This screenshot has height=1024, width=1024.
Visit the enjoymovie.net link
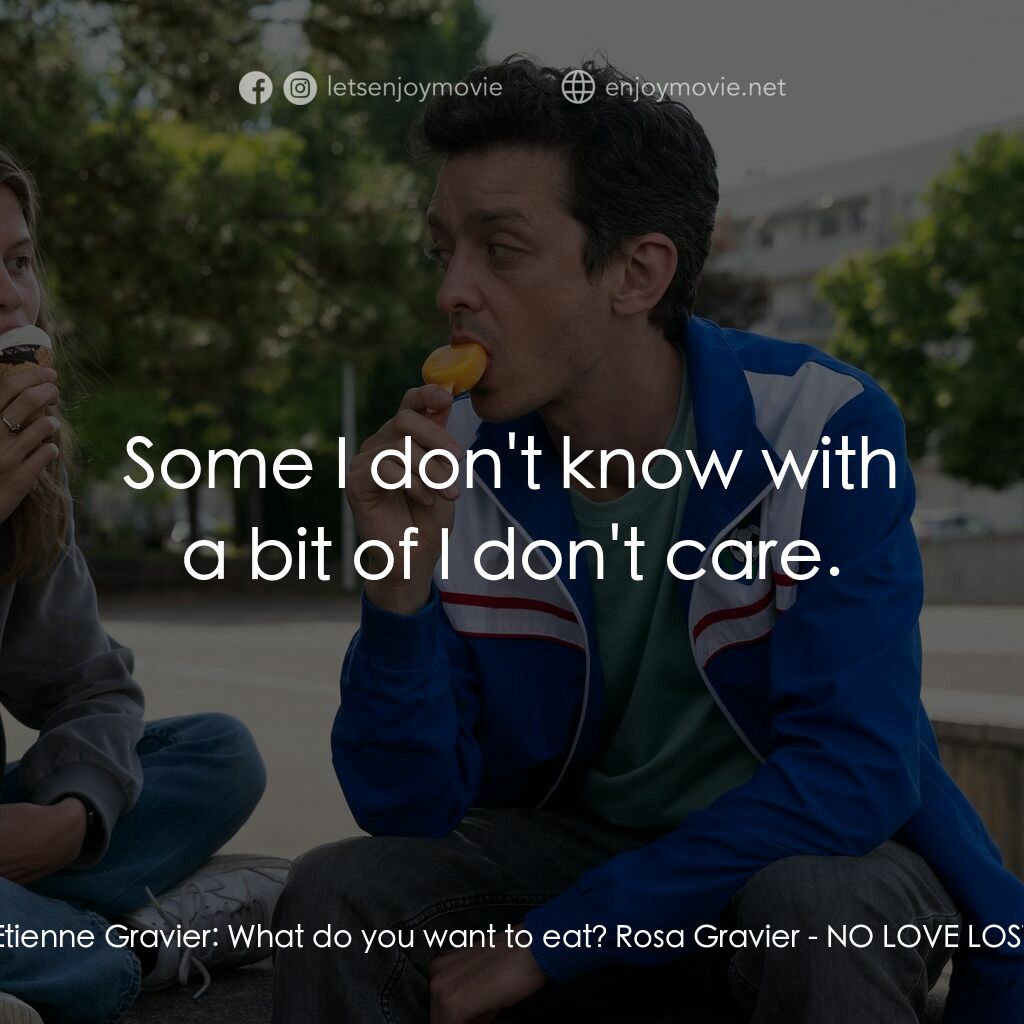point(697,88)
